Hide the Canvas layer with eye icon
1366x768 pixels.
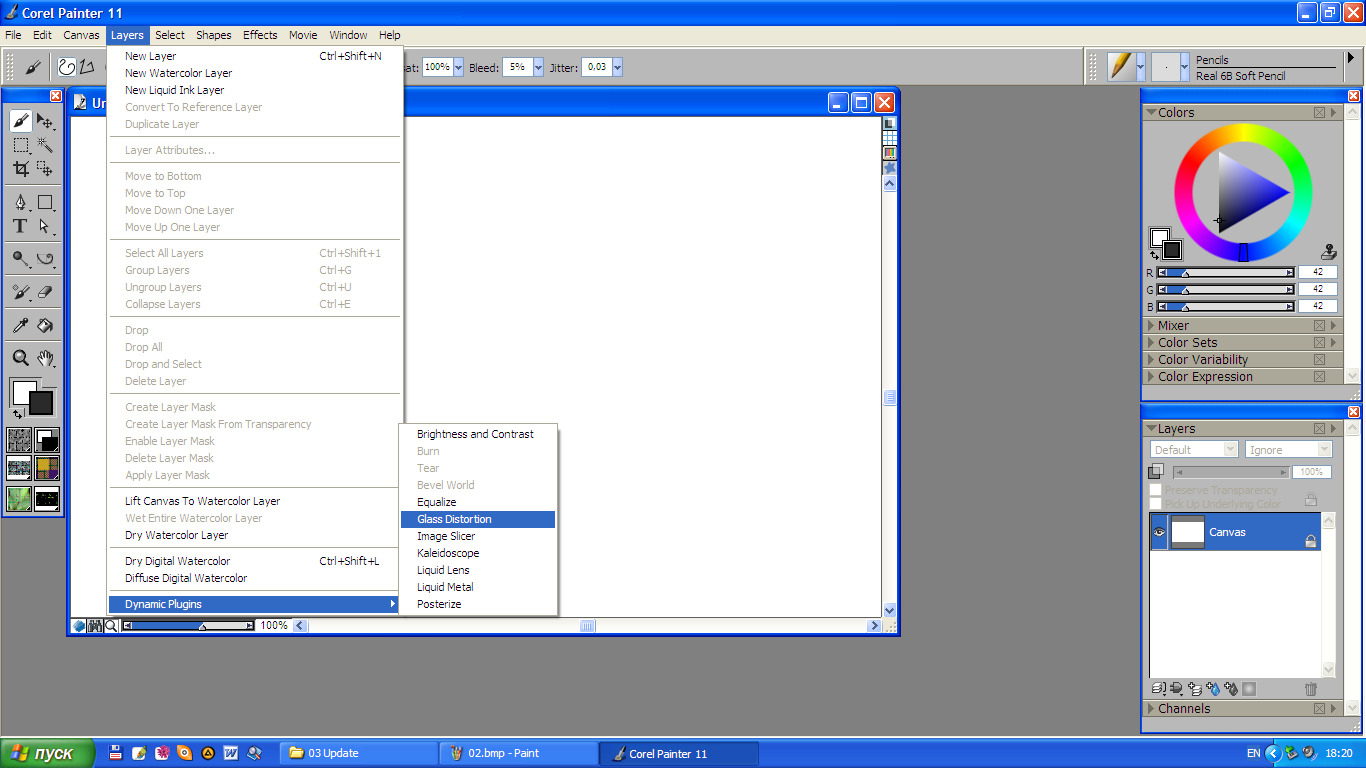(1159, 532)
